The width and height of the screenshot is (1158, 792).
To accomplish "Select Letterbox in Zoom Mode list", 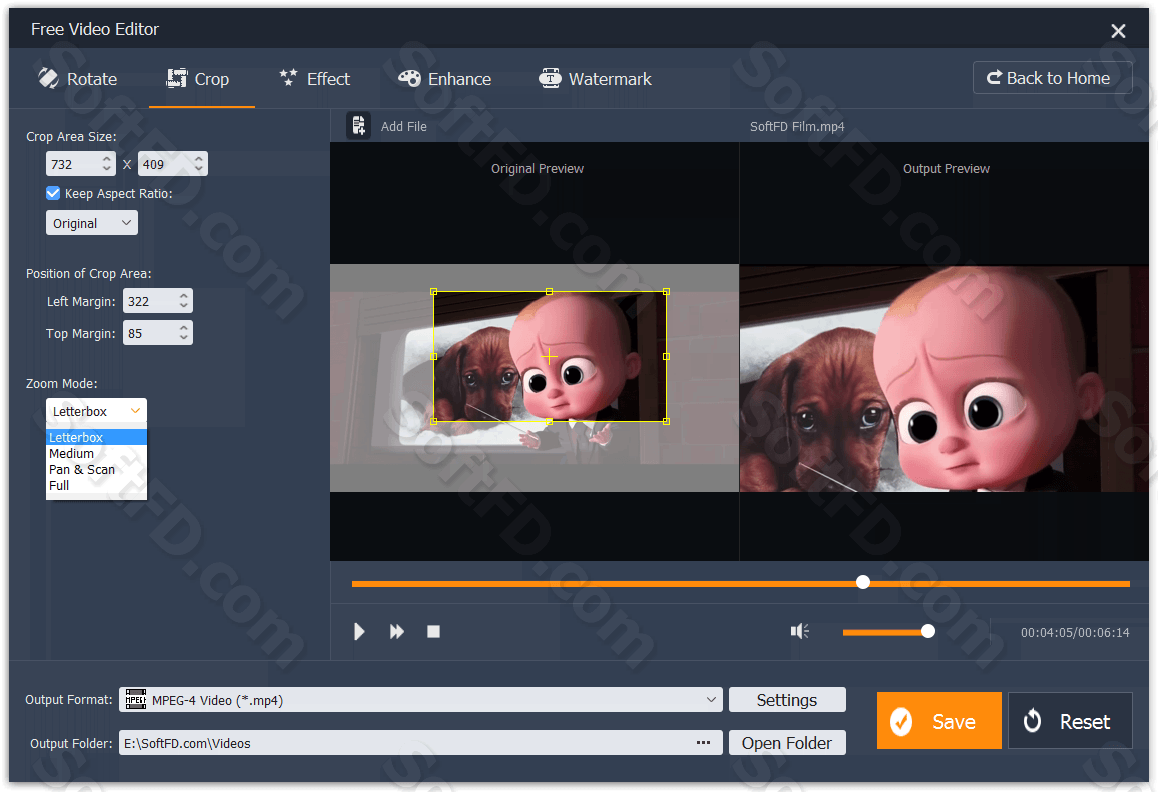I will click(x=96, y=437).
